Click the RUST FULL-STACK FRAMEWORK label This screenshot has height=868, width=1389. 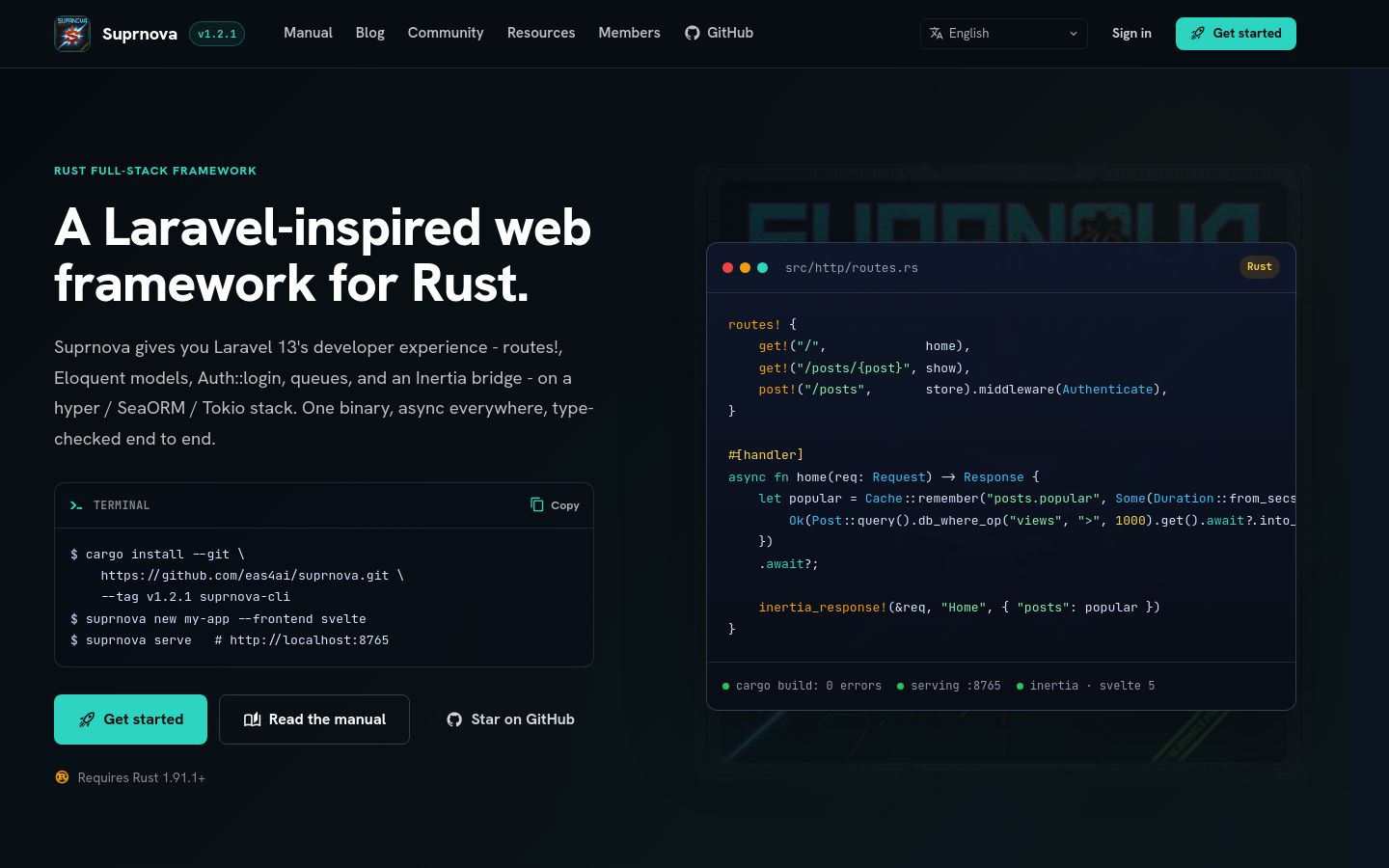155,171
